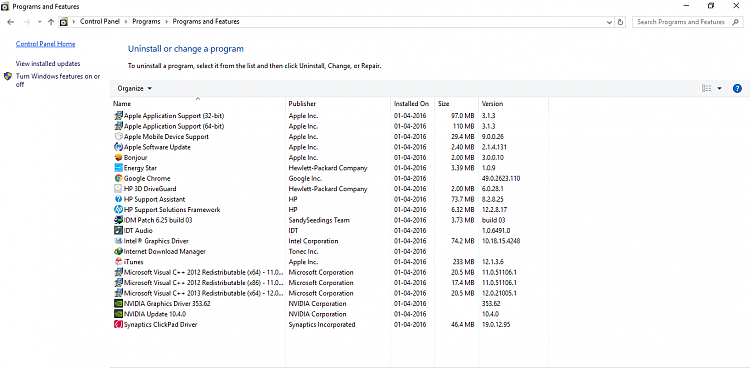750x368 pixels.
Task: Click the refresh button beside address bar
Action: tap(621, 22)
